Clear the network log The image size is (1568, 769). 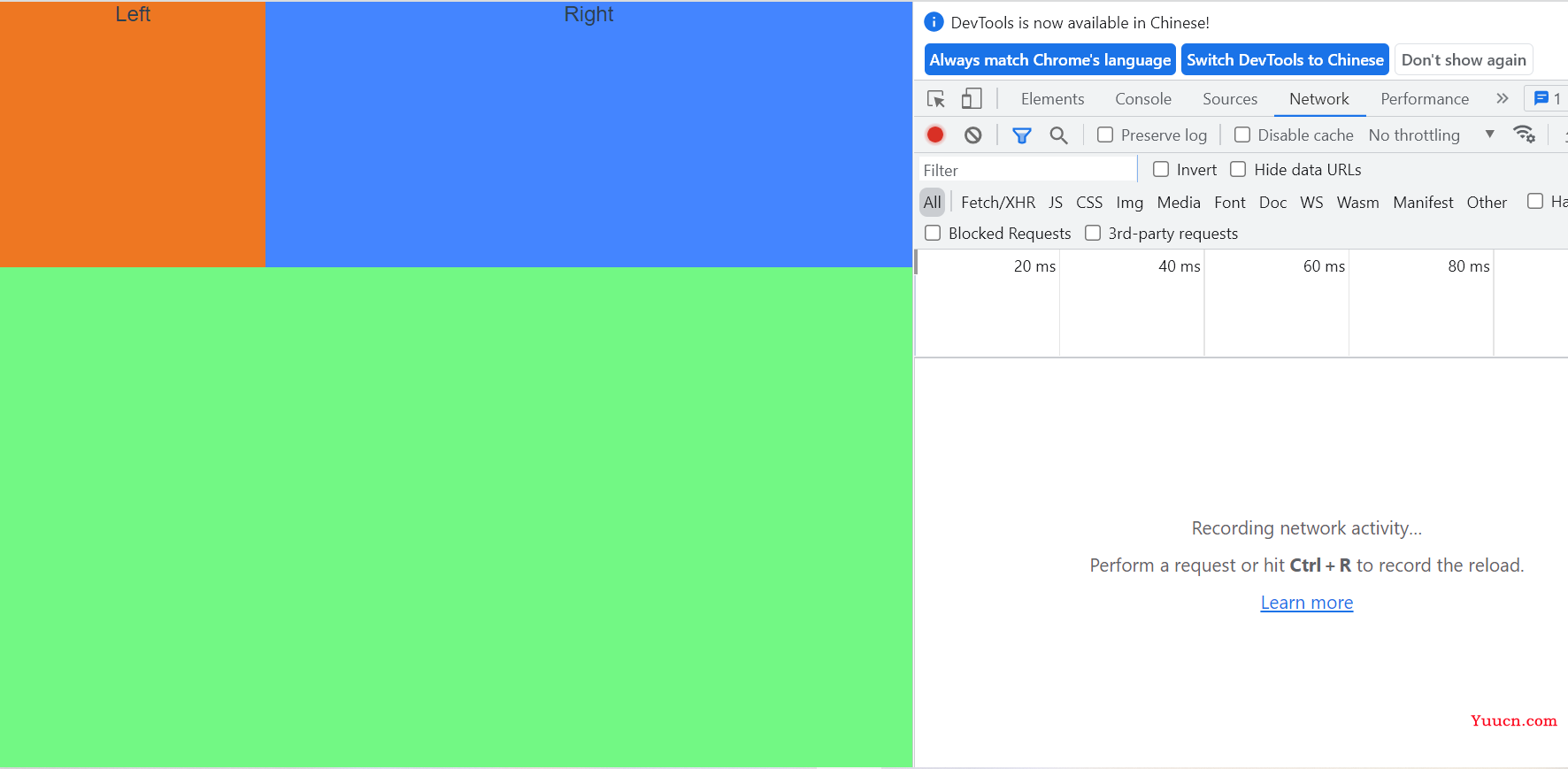973,135
